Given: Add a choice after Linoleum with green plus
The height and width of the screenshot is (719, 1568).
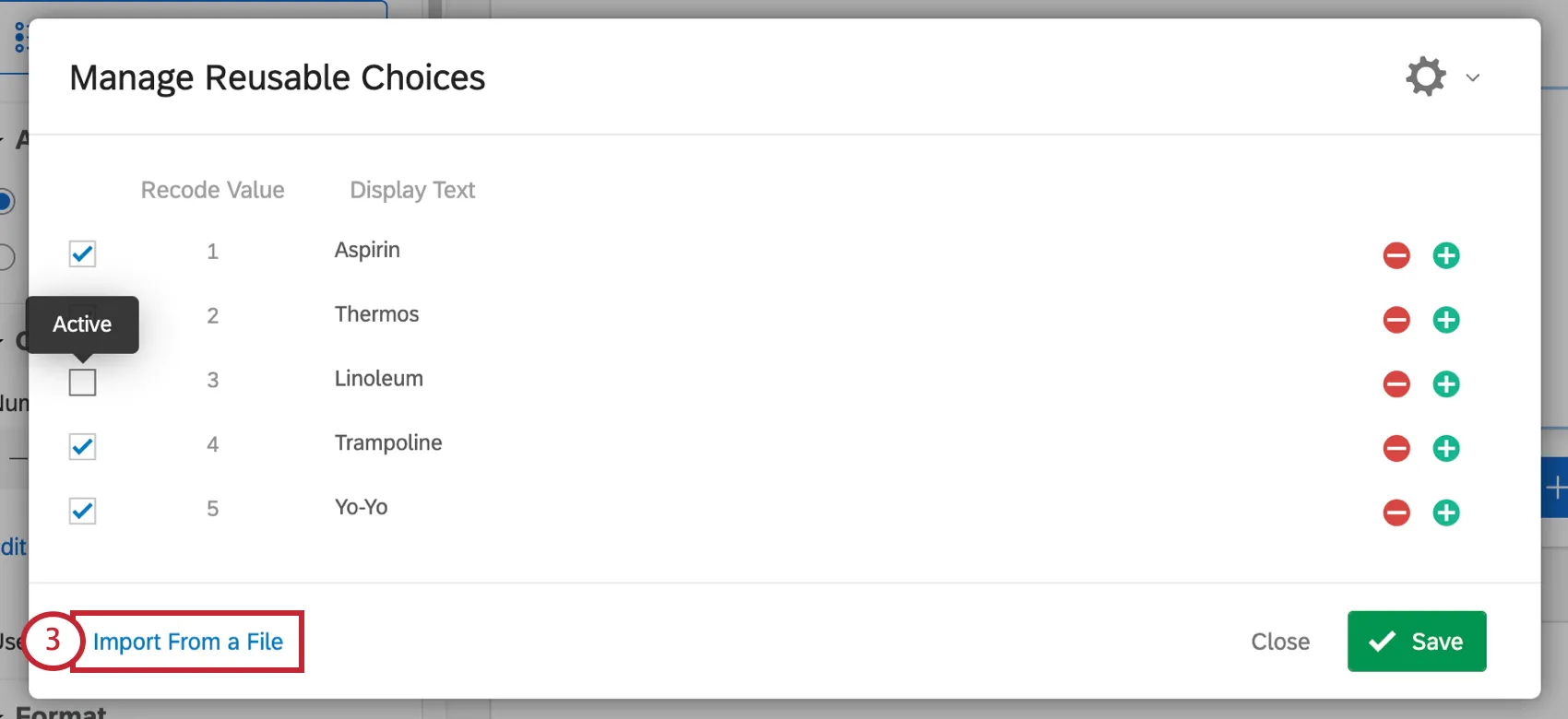Looking at the screenshot, I should [x=1445, y=384].
